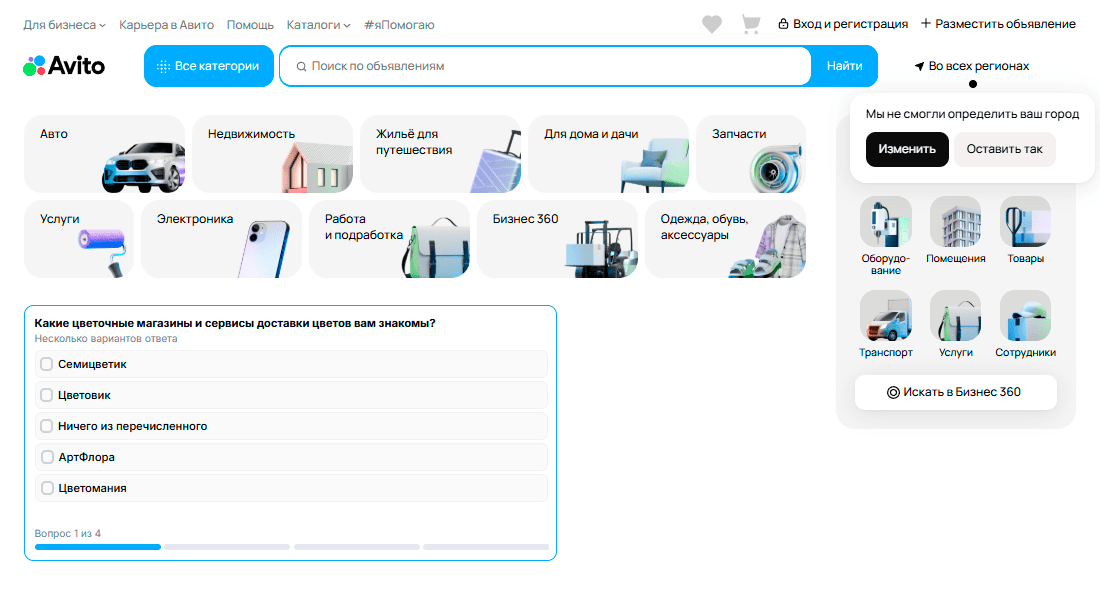The height and width of the screenshot is (600, 1100).
Task: Check the Семицветик option
Action: click(47, 364)
